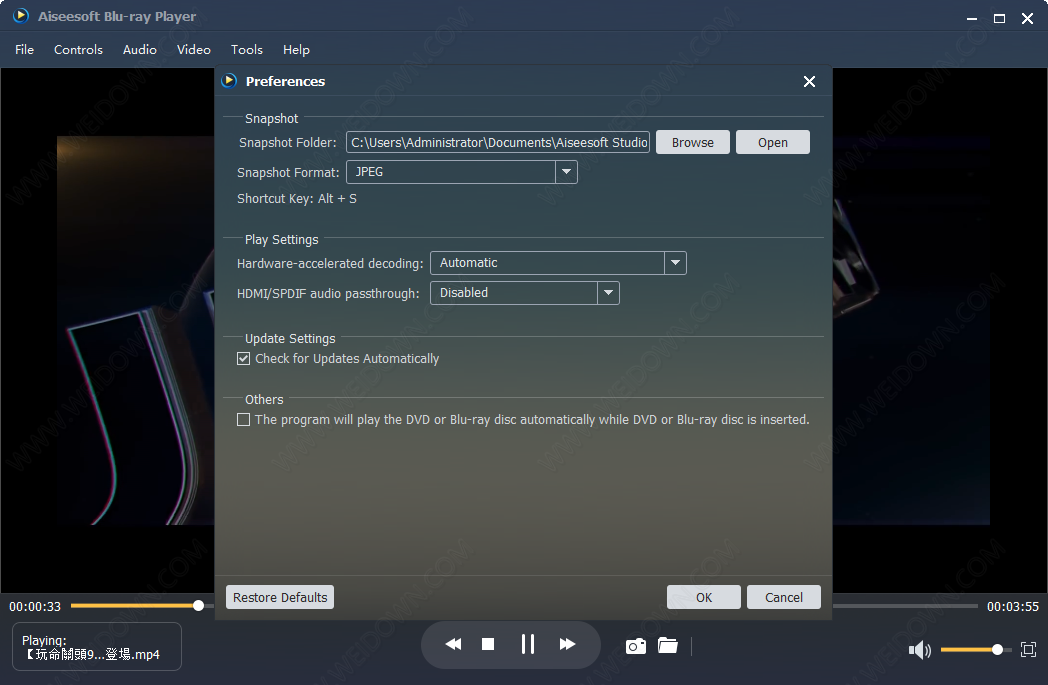Click the rewind playback button
1048x685 pixels.
[453, 645]
